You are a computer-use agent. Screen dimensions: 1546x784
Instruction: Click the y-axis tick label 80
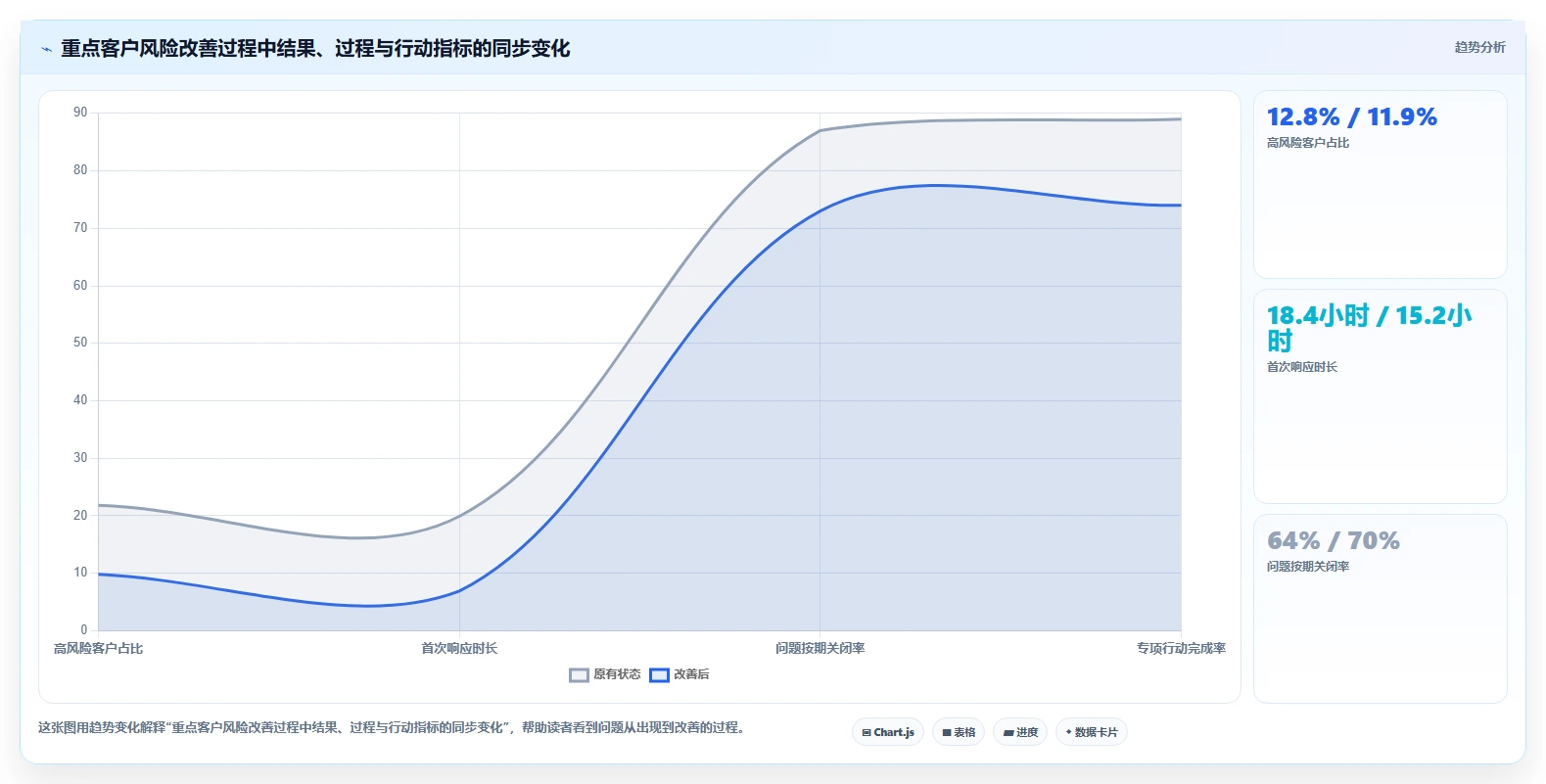pos(80,170)
